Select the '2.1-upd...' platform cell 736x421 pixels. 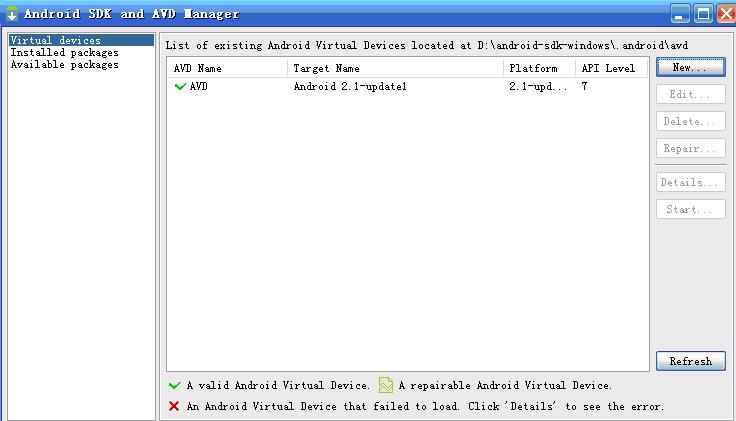pyautogui.click(x=538, y=86)
